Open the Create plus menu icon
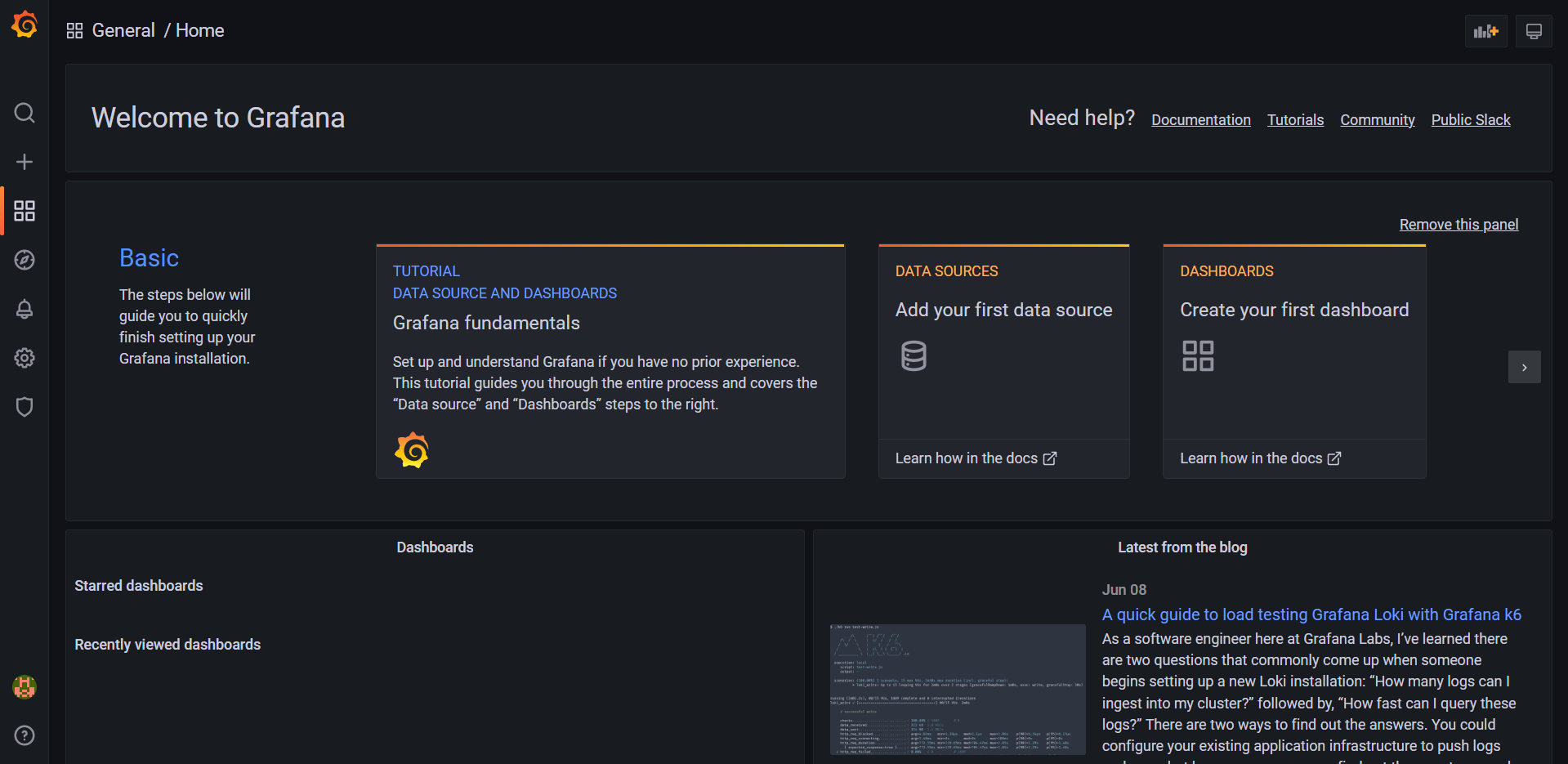 (x=25, y=162)
